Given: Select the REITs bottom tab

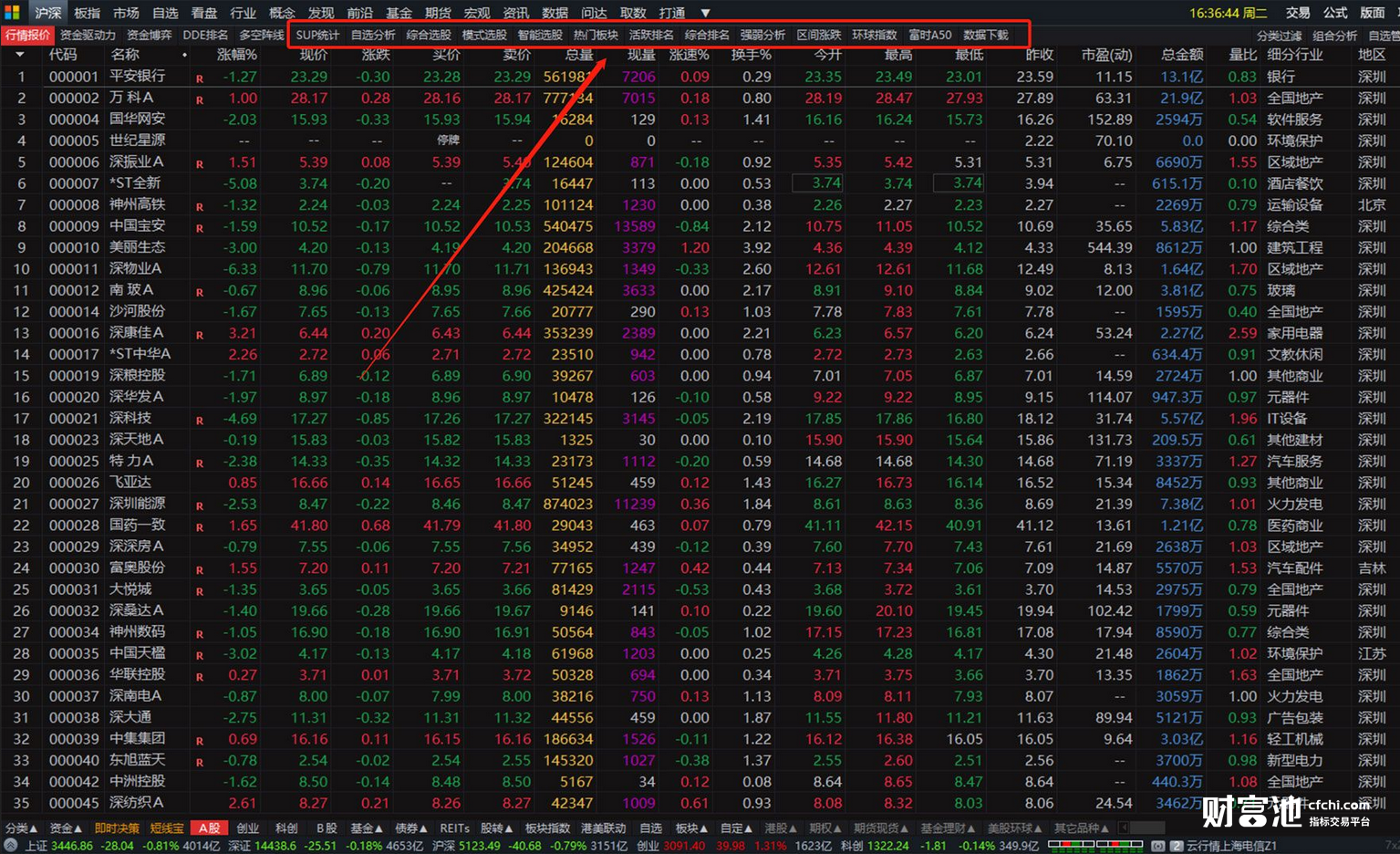Looking at the screenshot, I should (x=454, y=828).
